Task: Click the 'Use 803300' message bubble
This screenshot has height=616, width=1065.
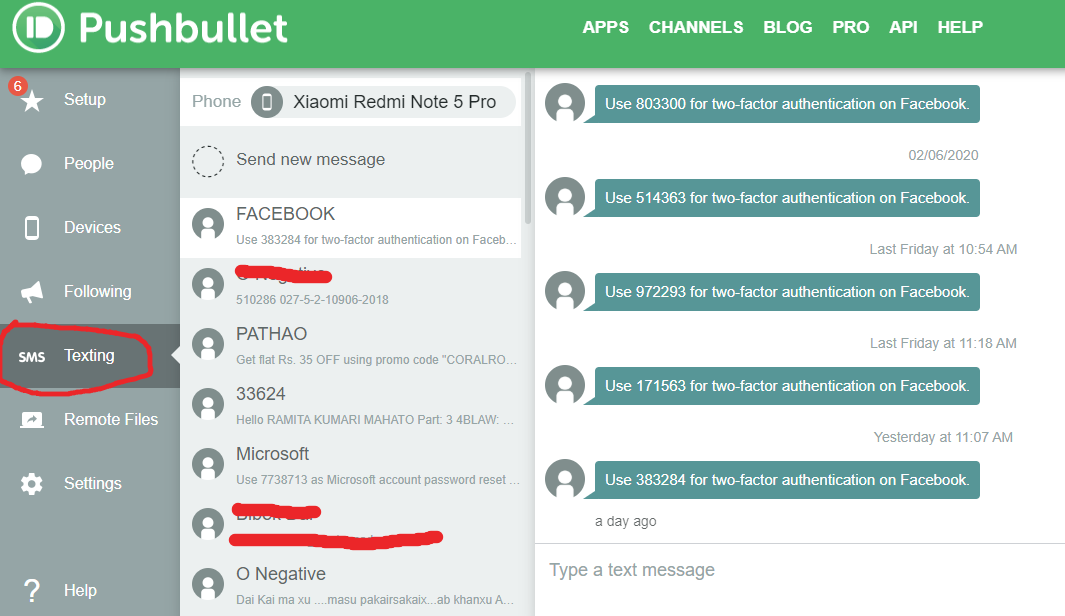Action: pos(787,104)
